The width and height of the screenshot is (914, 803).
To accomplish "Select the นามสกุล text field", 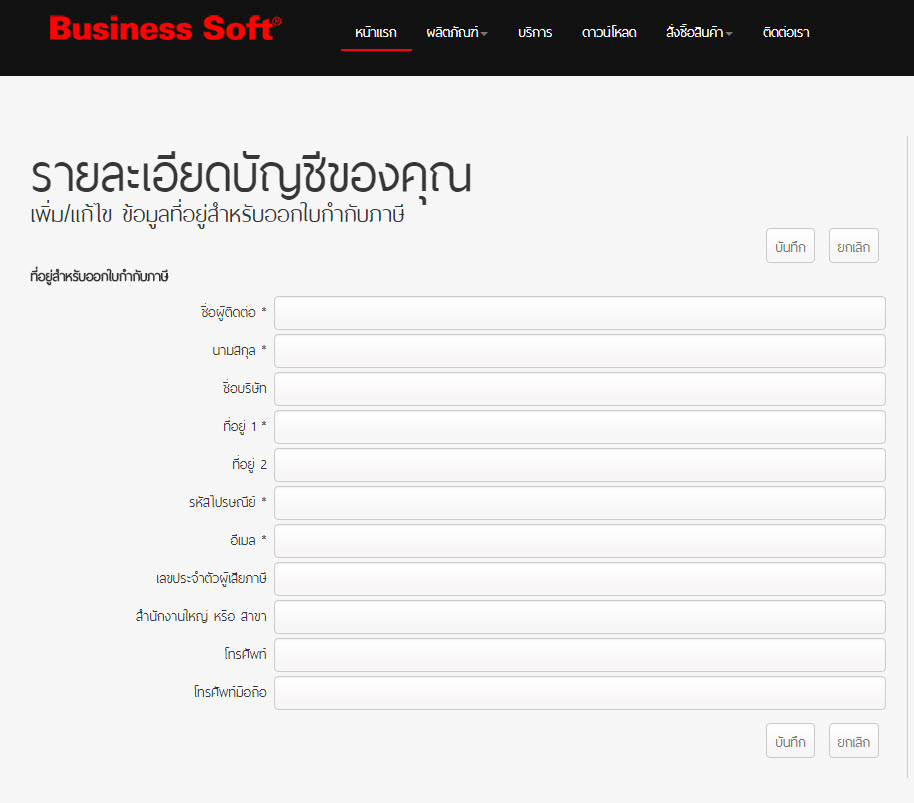I will 579,351.
